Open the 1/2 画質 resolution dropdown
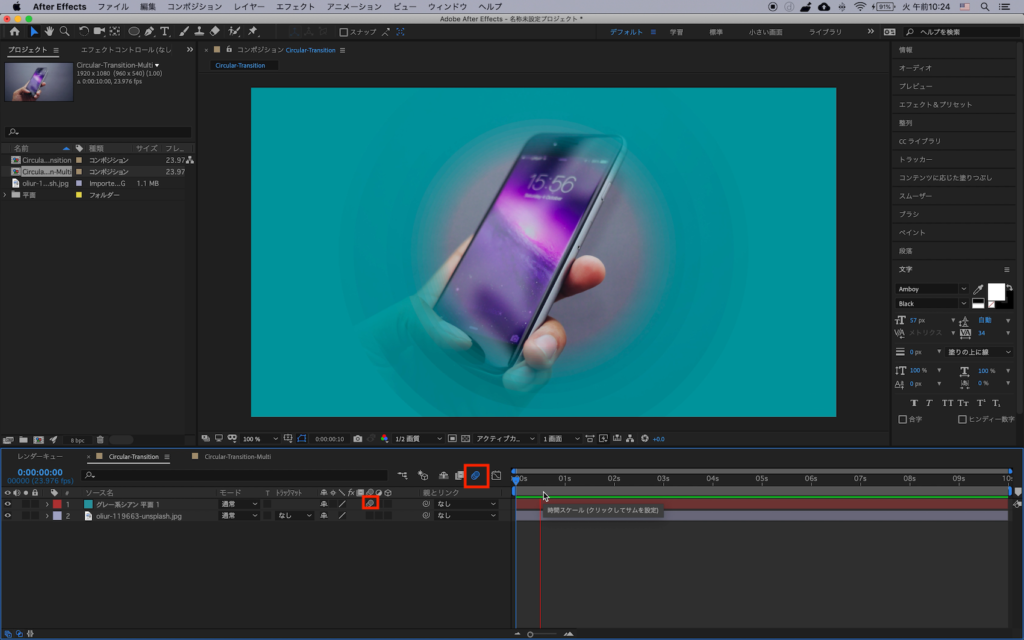Screen dimensions: 1024x640 [417, 439]
